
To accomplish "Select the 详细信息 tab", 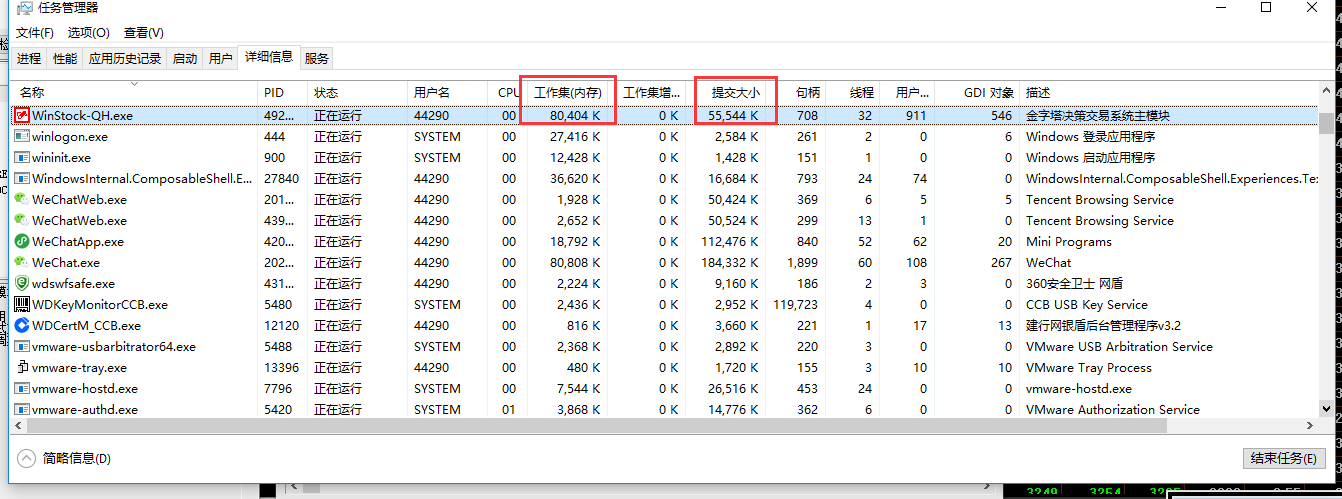I will click(x=269, y=57).
